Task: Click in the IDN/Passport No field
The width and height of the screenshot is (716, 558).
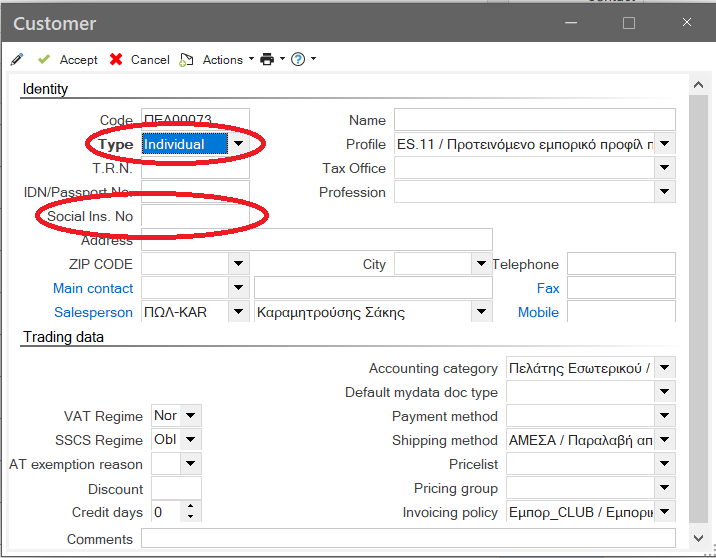Action: tap(195, 192)
